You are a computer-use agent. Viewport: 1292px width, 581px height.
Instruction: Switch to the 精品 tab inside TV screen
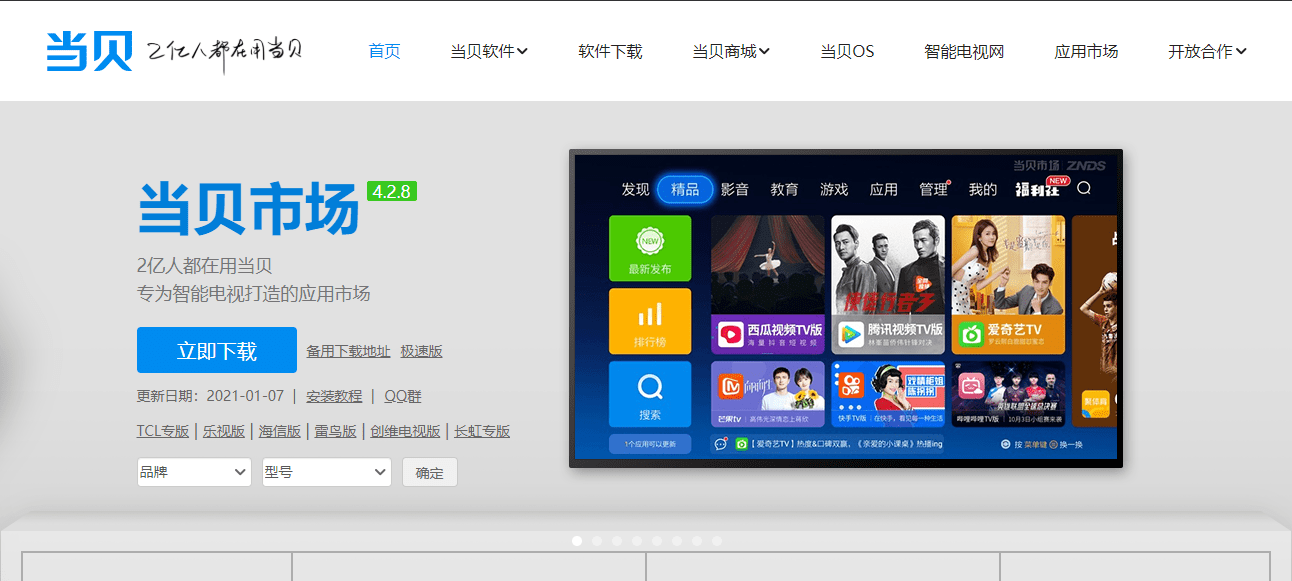click(x=684, y=188)
